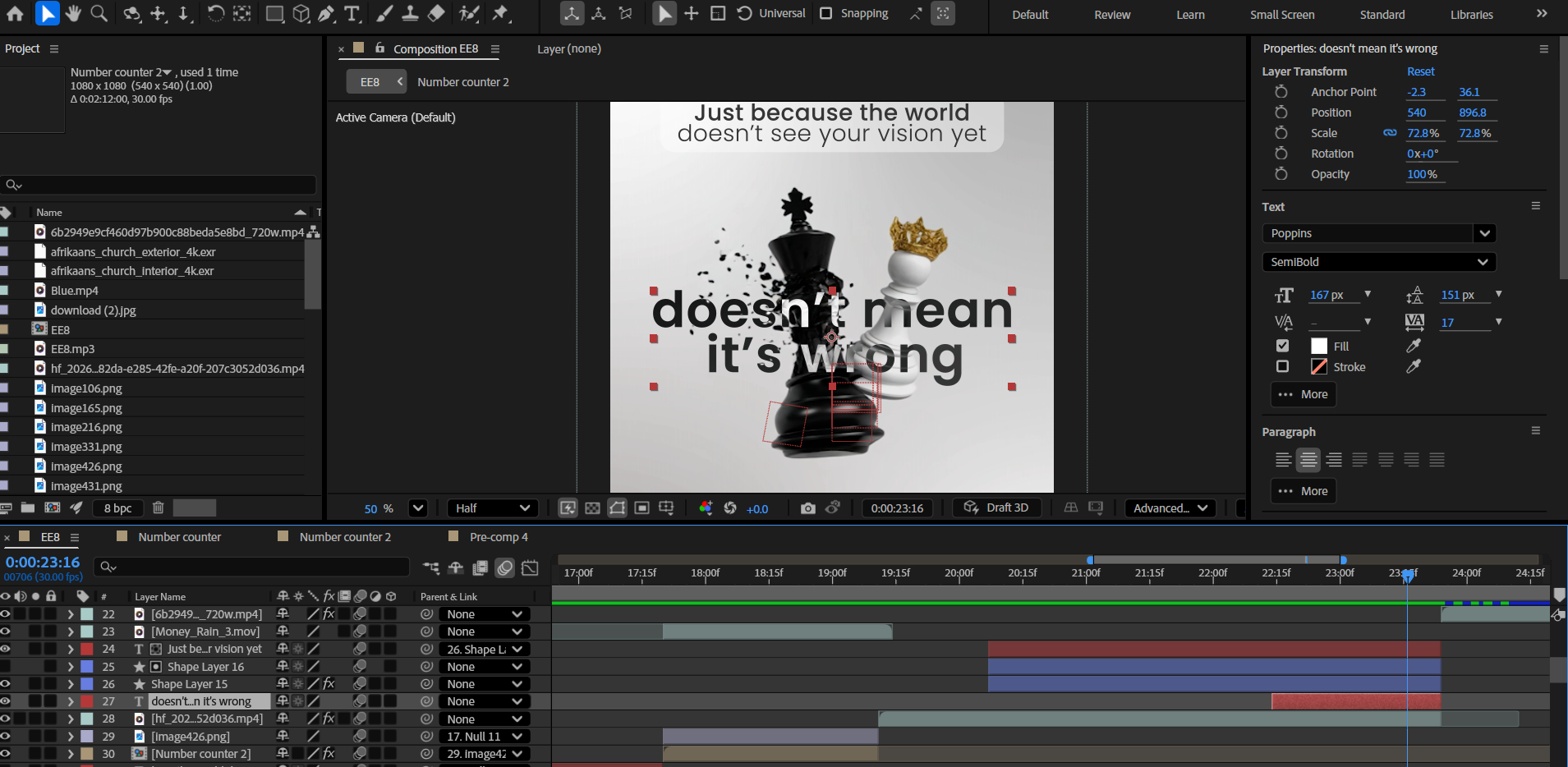The image size is (1568, 767).
Task: Click the project panel search field
Action: pos(164,185)
